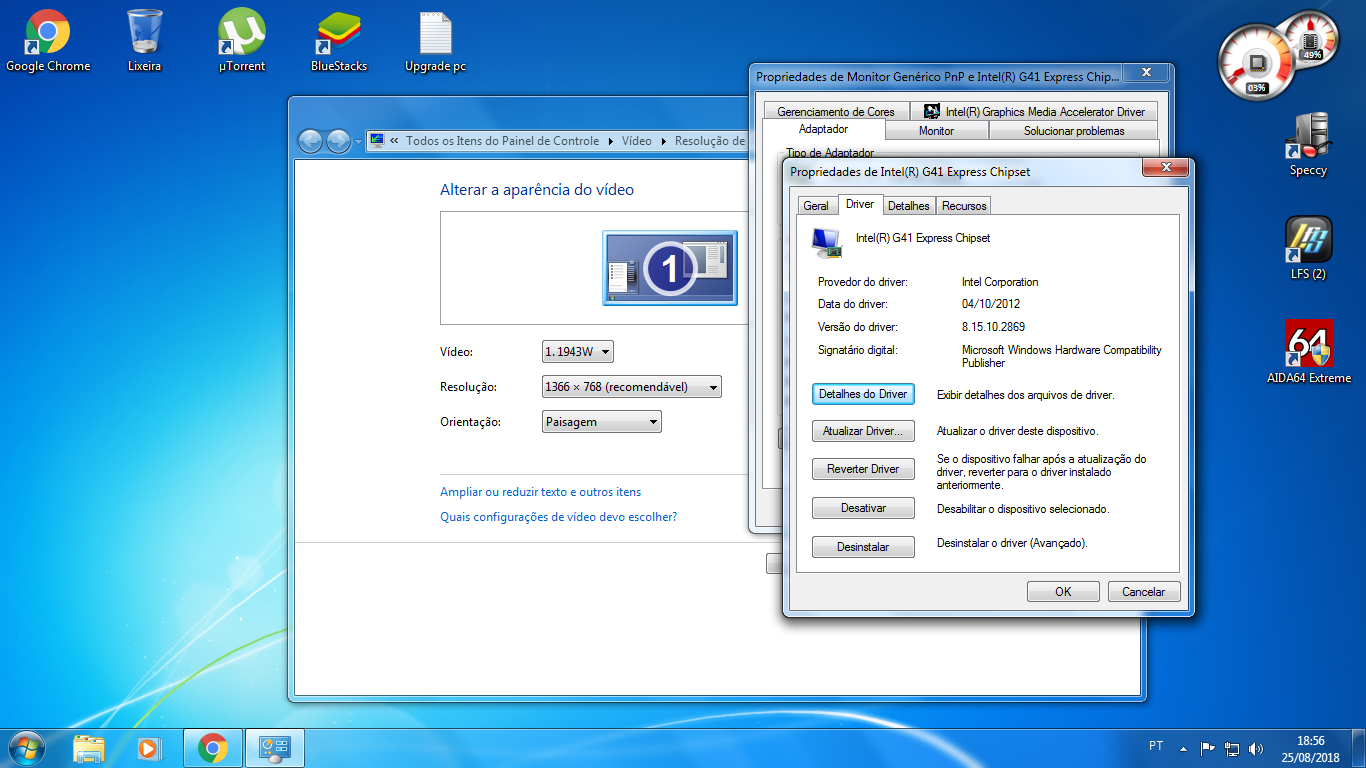Open the Lixeira recycle bin icon
The height and width of the screenshot is (768, 1366).
144,41
